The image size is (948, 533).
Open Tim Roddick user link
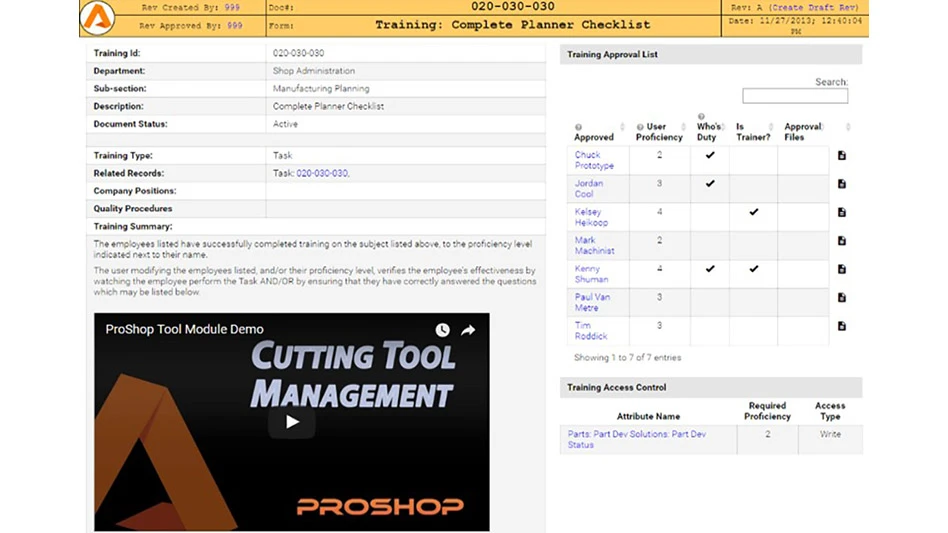coord(591,331)
